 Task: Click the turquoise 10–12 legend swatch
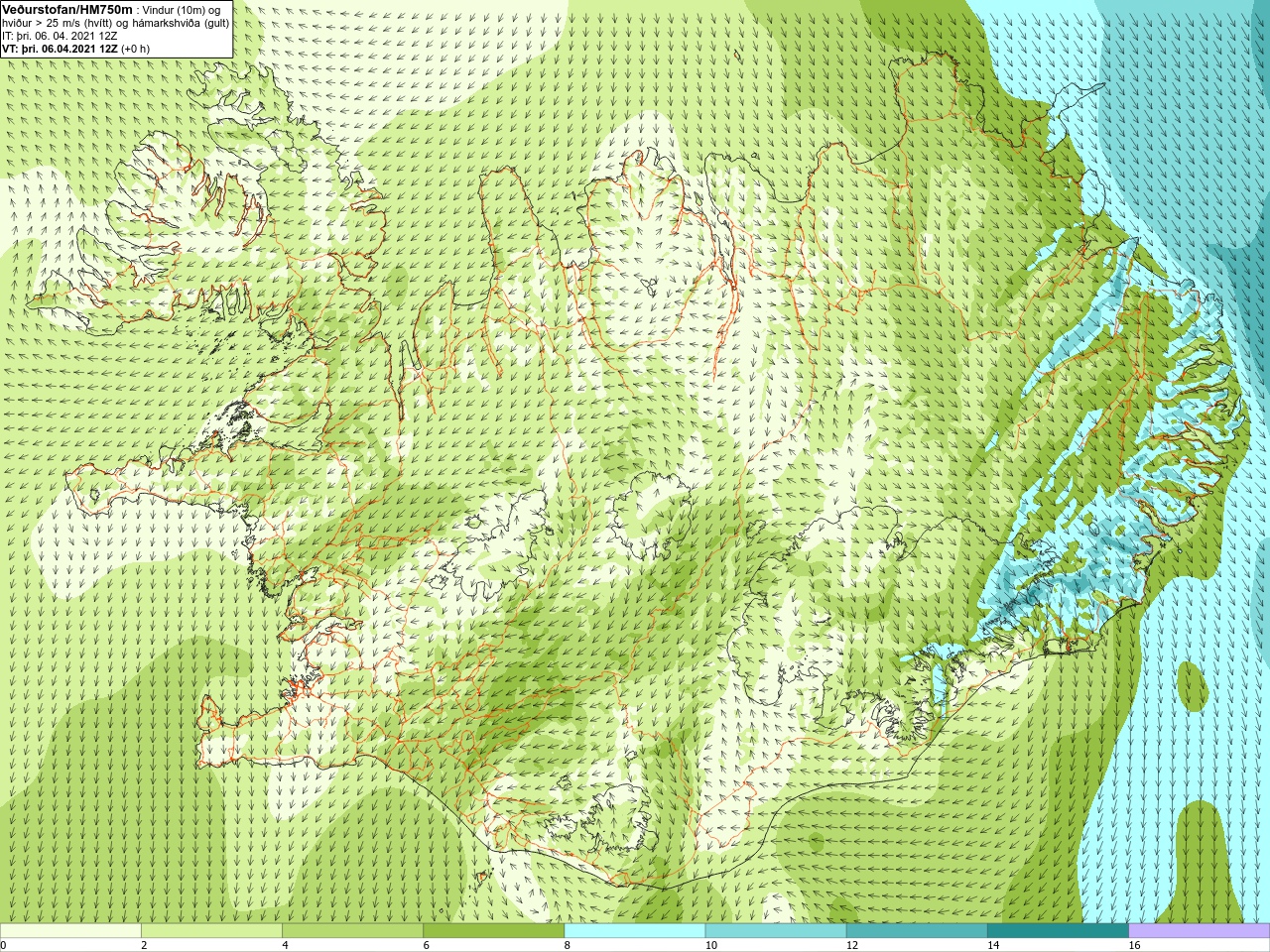(x=775, y=931)
